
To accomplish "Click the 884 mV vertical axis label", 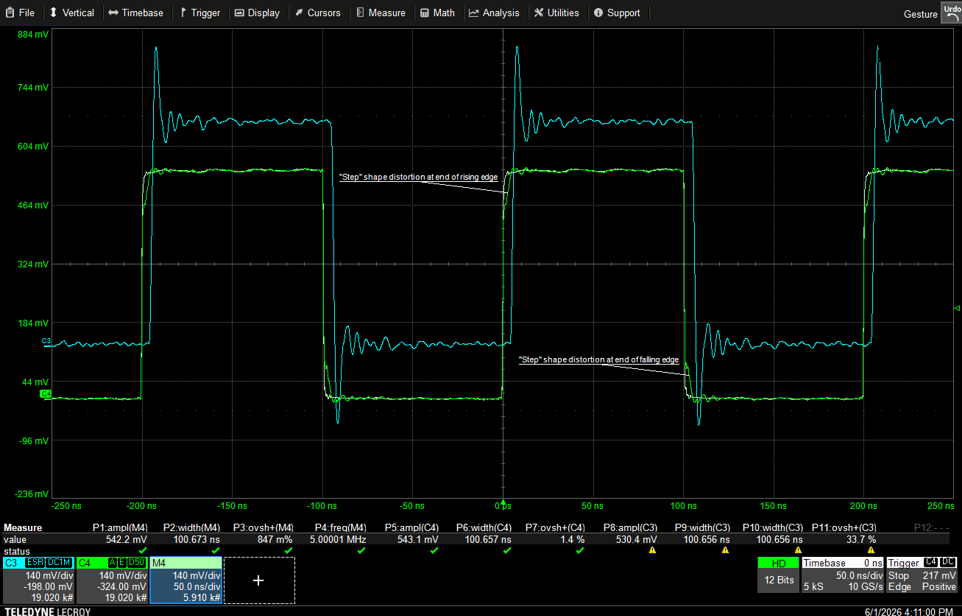I will click(x=34, y=35).
